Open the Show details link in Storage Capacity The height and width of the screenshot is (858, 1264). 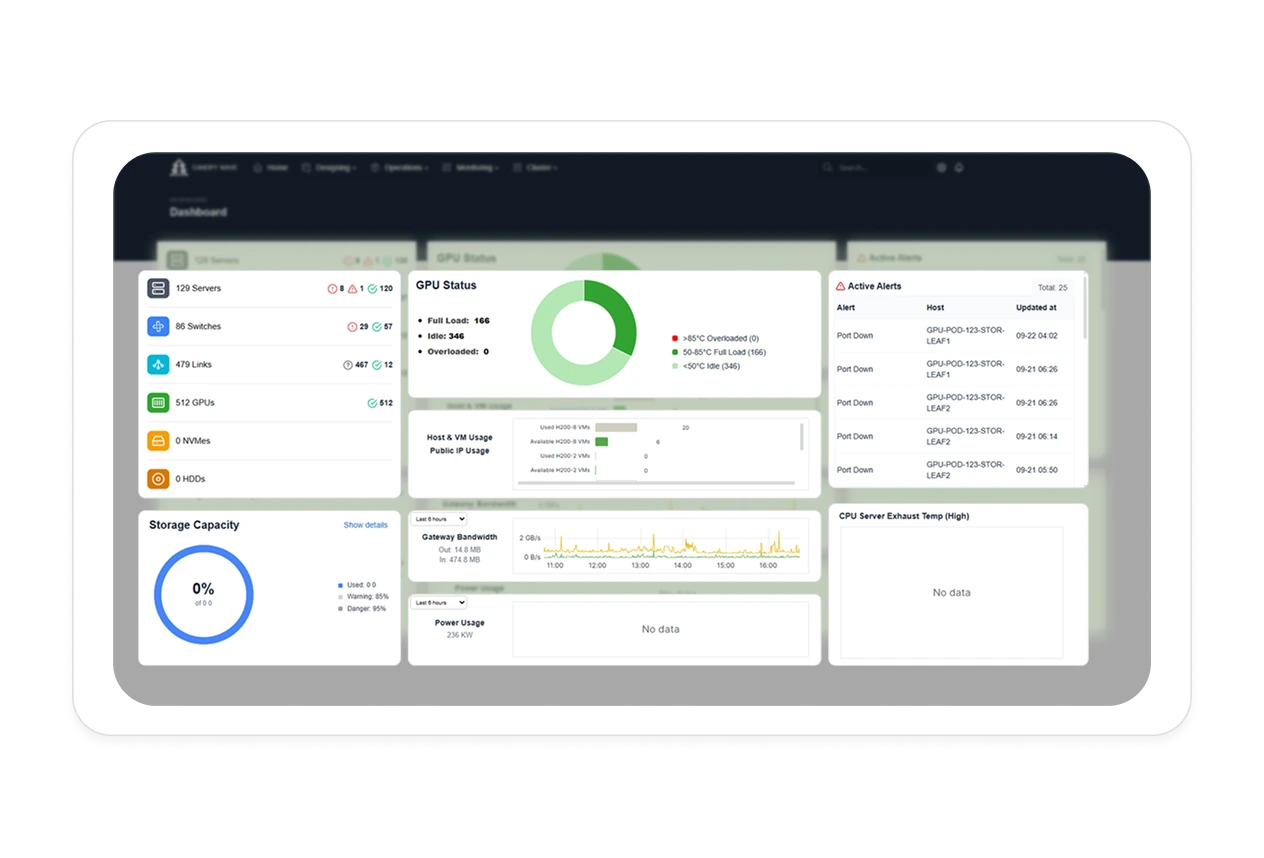coord(366,525)
